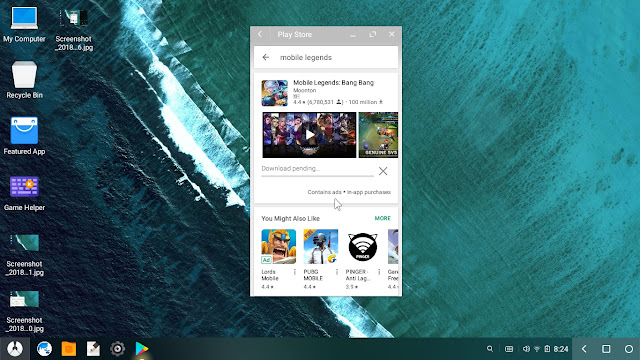Open the keyboard tray icon
The width and height of the screenshot is (640, 360).
(509, 349)
